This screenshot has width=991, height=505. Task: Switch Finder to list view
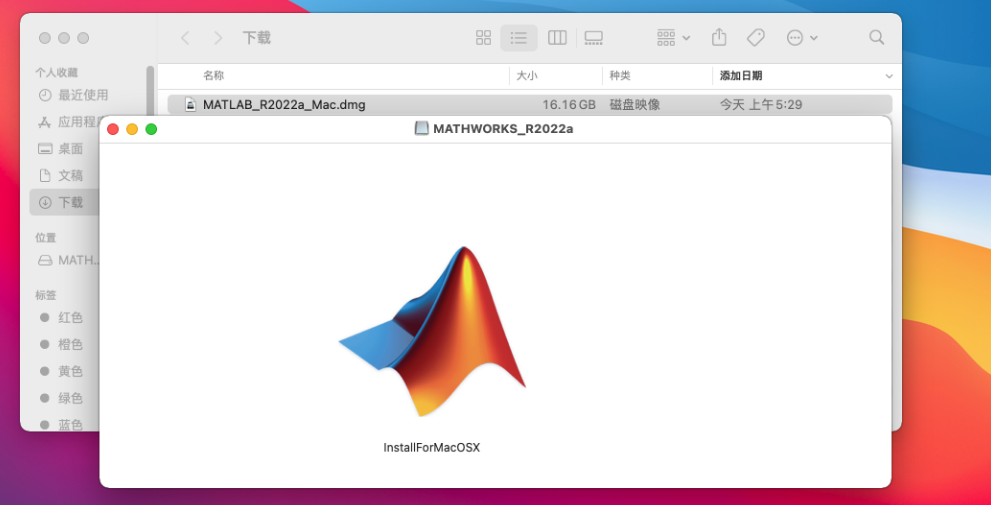click(519, 38)
